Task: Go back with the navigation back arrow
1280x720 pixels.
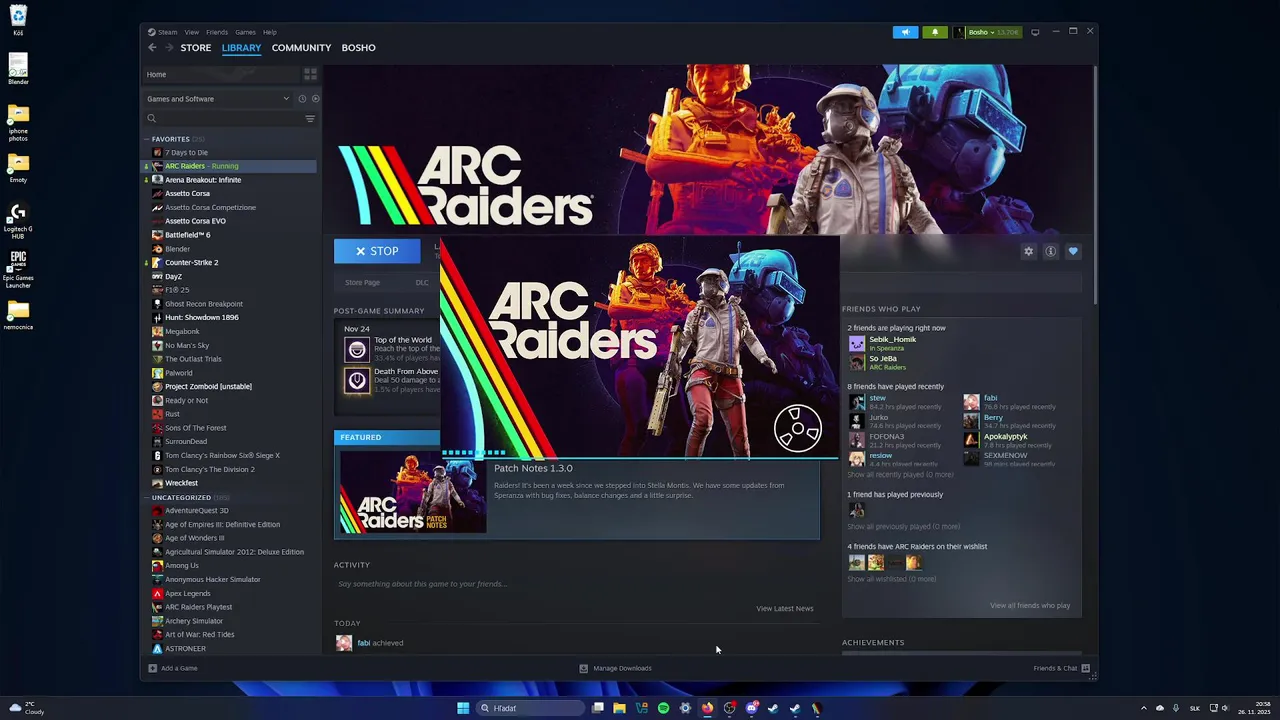Action: (x=152, y=48)
